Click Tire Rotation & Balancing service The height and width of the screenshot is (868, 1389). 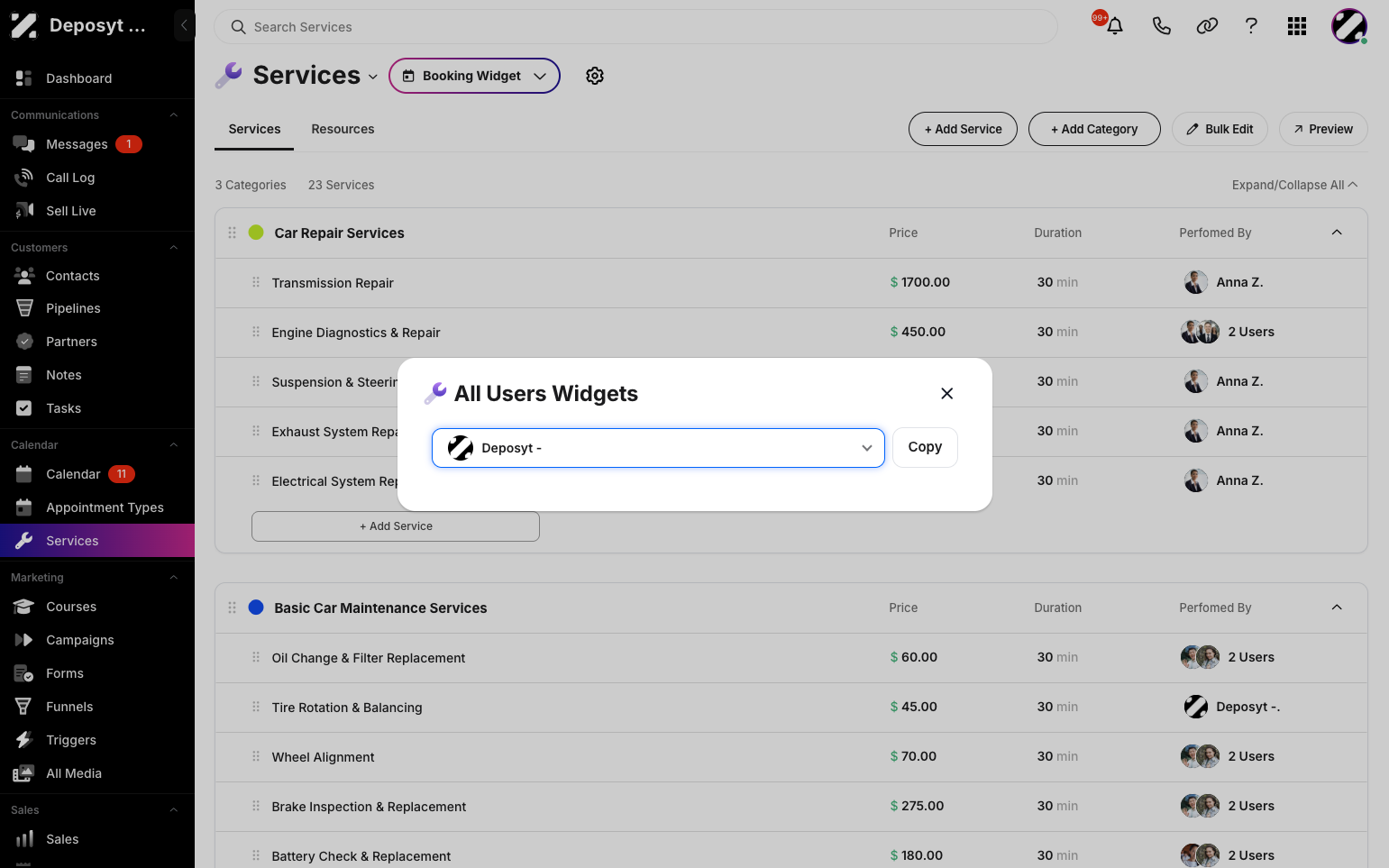click(347, 708)
